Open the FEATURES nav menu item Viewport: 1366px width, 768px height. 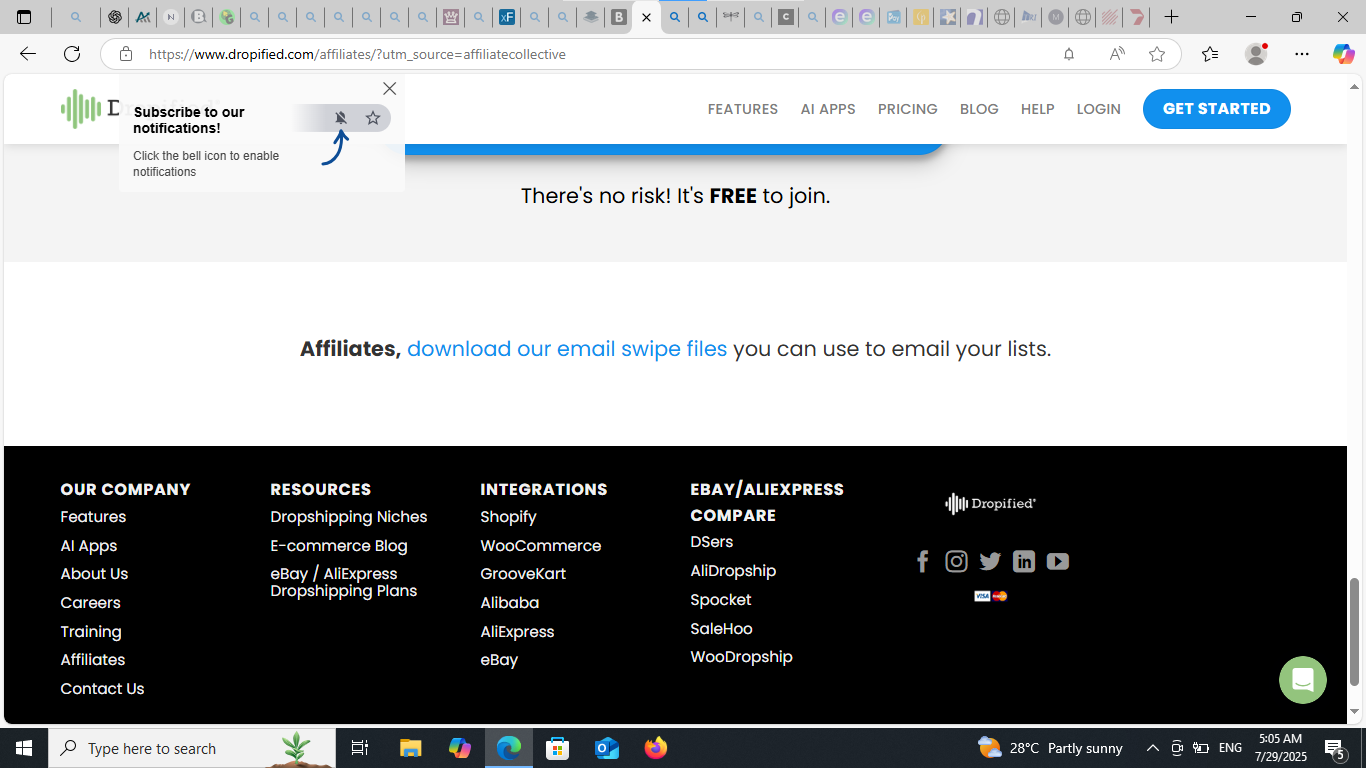(743, 109)
